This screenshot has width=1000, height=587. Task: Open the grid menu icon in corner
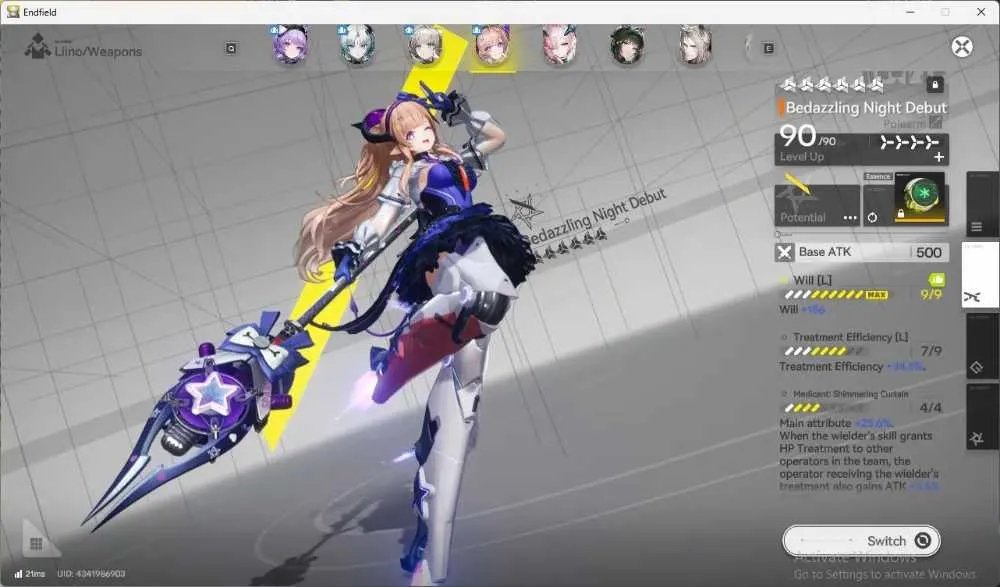tap(36, 544)
